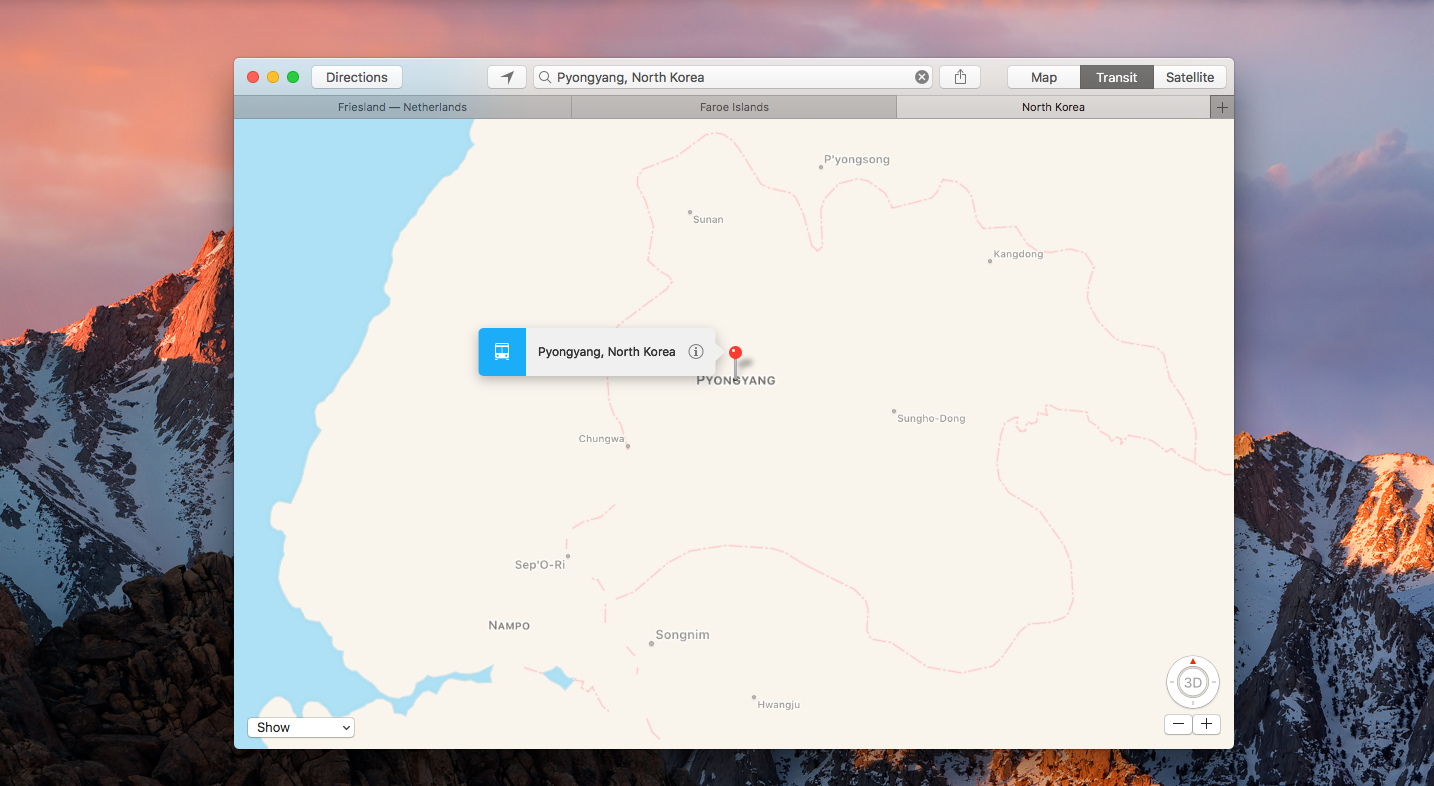Switch to the Faroe Islands tab
Image resolution: width=1434 pixels, height=786 pixels.
pyautogui.click(x=734, y=107)
